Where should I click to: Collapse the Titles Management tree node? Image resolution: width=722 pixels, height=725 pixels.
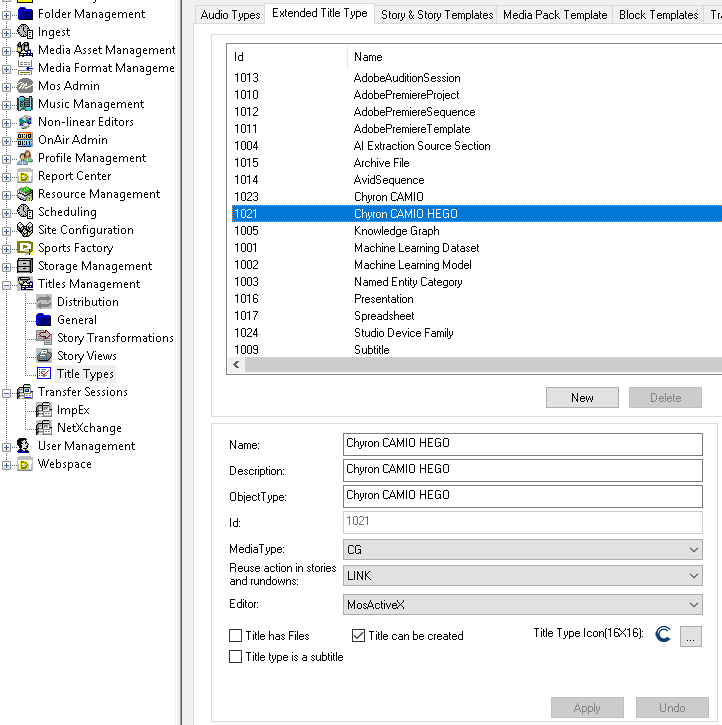[x=7, y=284]
